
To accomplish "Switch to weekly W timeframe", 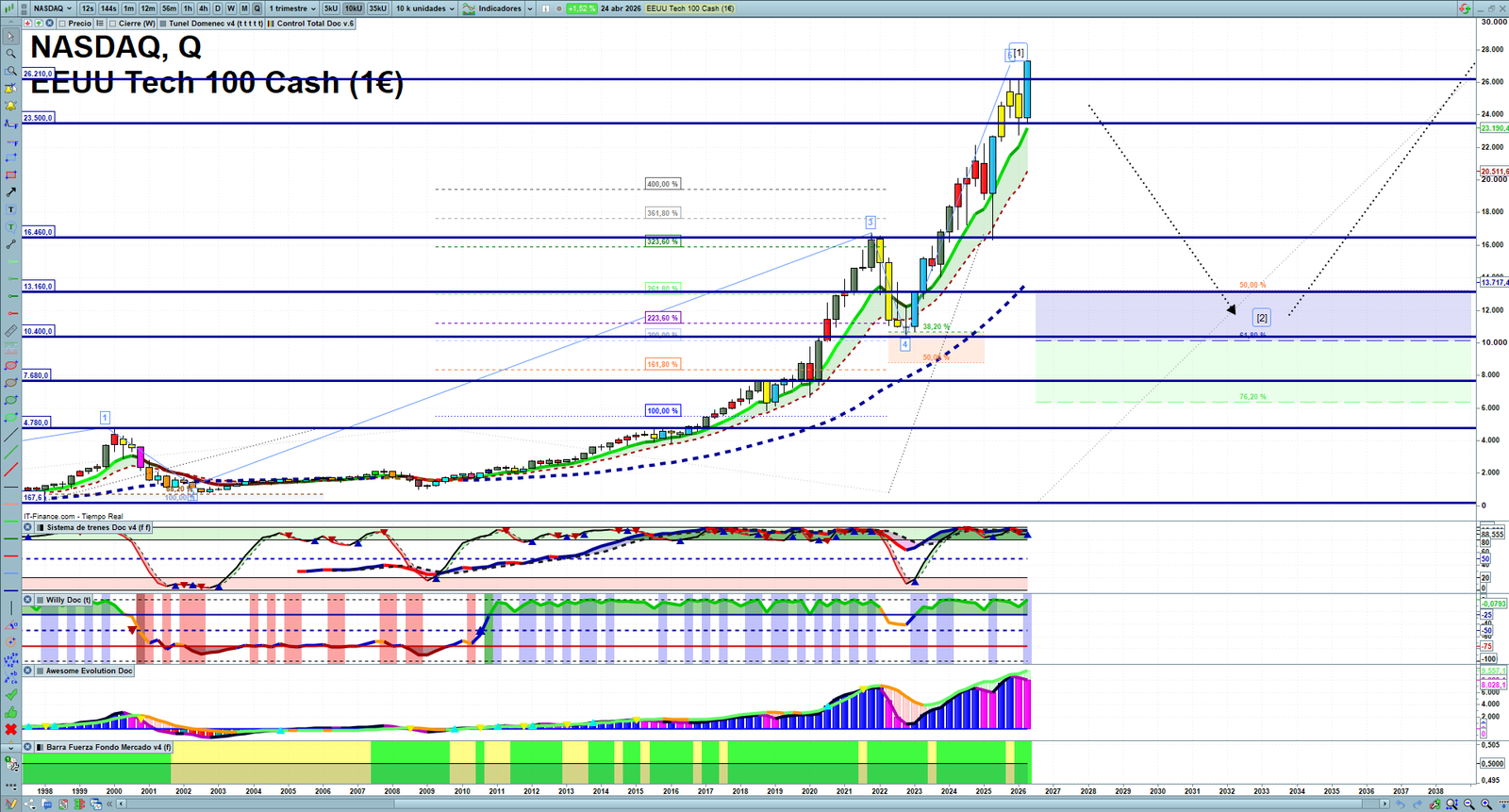I will pyautogui.click(x=231, y=8).
